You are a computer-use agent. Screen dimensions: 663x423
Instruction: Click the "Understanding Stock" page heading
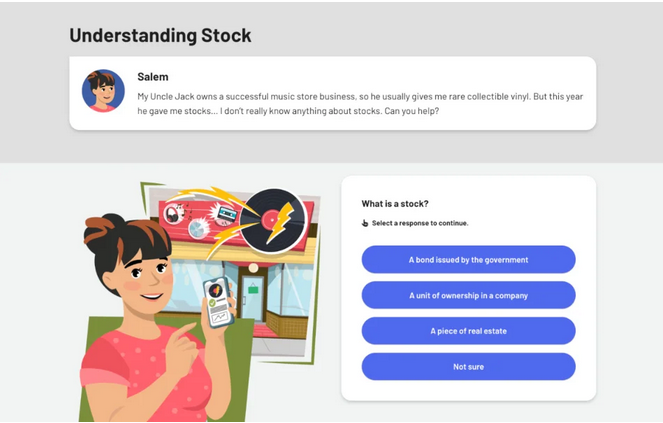[160, 36]
